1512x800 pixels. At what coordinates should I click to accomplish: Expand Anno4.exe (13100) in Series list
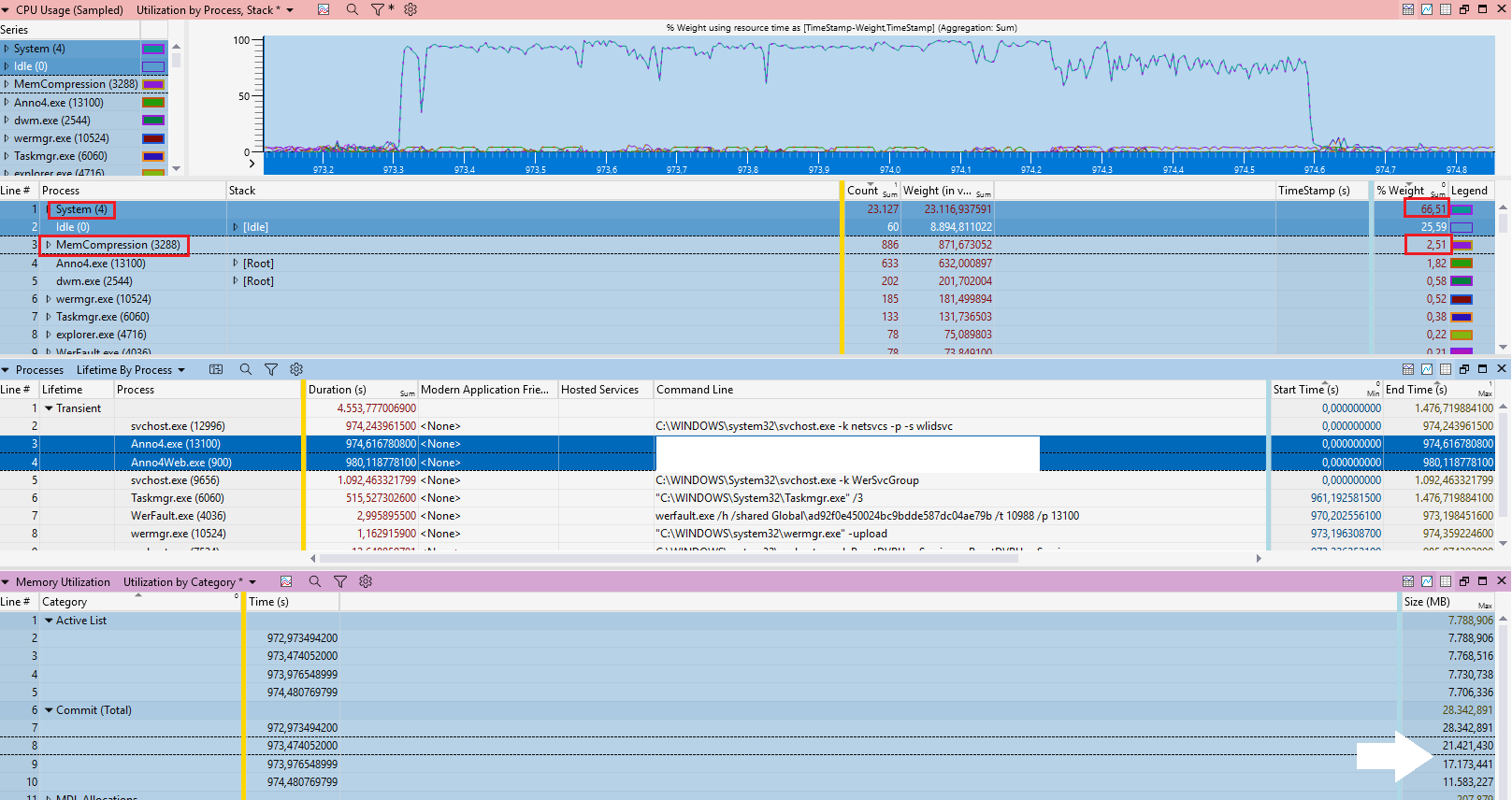point(7,103)
